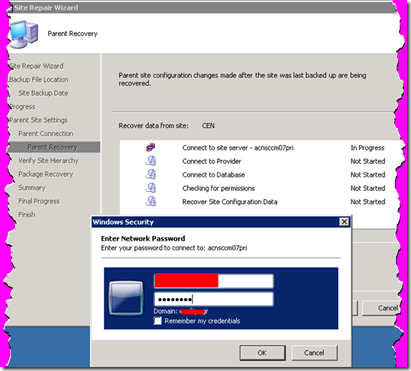Click the Connect to Provider status icon
This screenshot has height=371, width=411.
click(151, 161)
